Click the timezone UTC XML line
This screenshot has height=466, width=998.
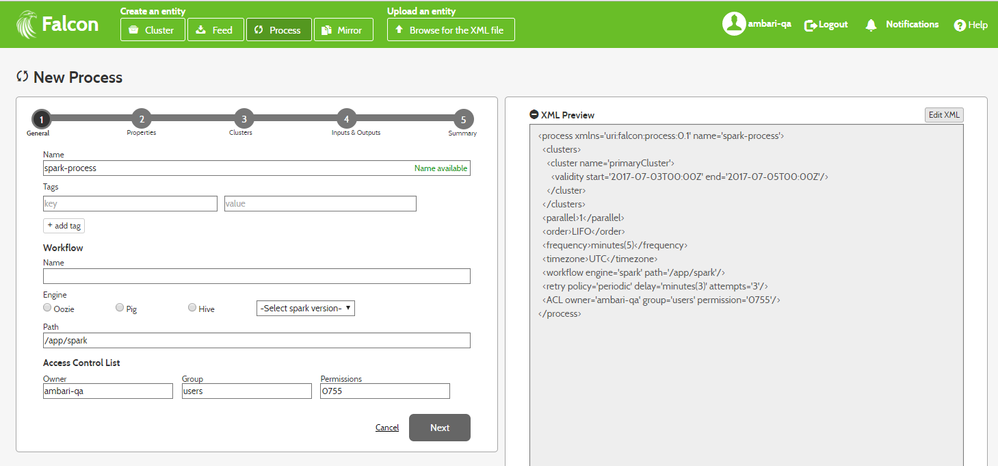click(x=600, y=258)
